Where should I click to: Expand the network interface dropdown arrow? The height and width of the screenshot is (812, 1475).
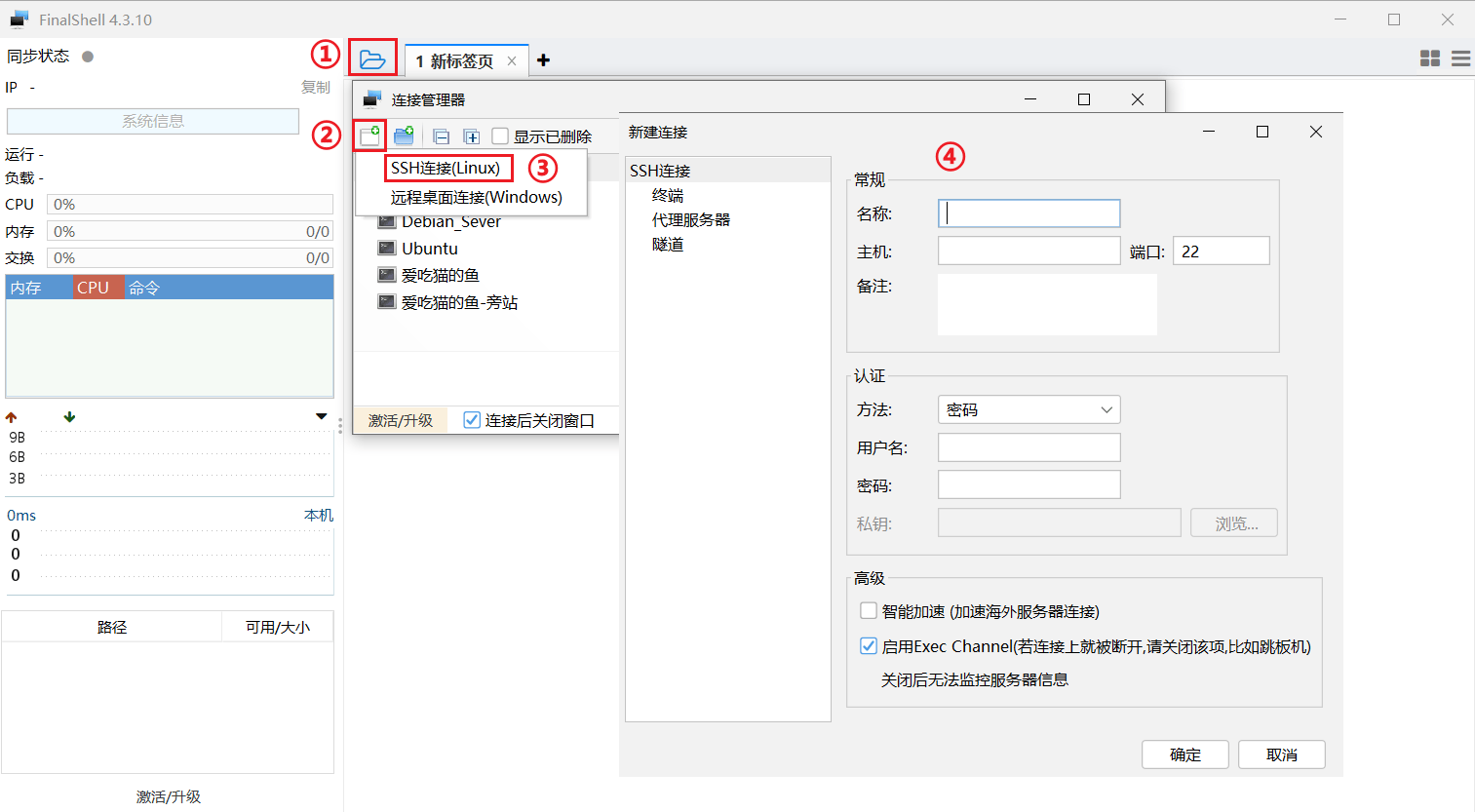[x=321, y=416]
